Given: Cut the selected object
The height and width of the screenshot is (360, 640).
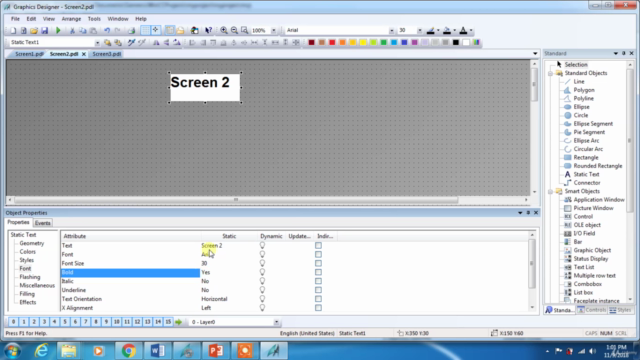Looking at the screenshot, I should (x=72, y=31).
